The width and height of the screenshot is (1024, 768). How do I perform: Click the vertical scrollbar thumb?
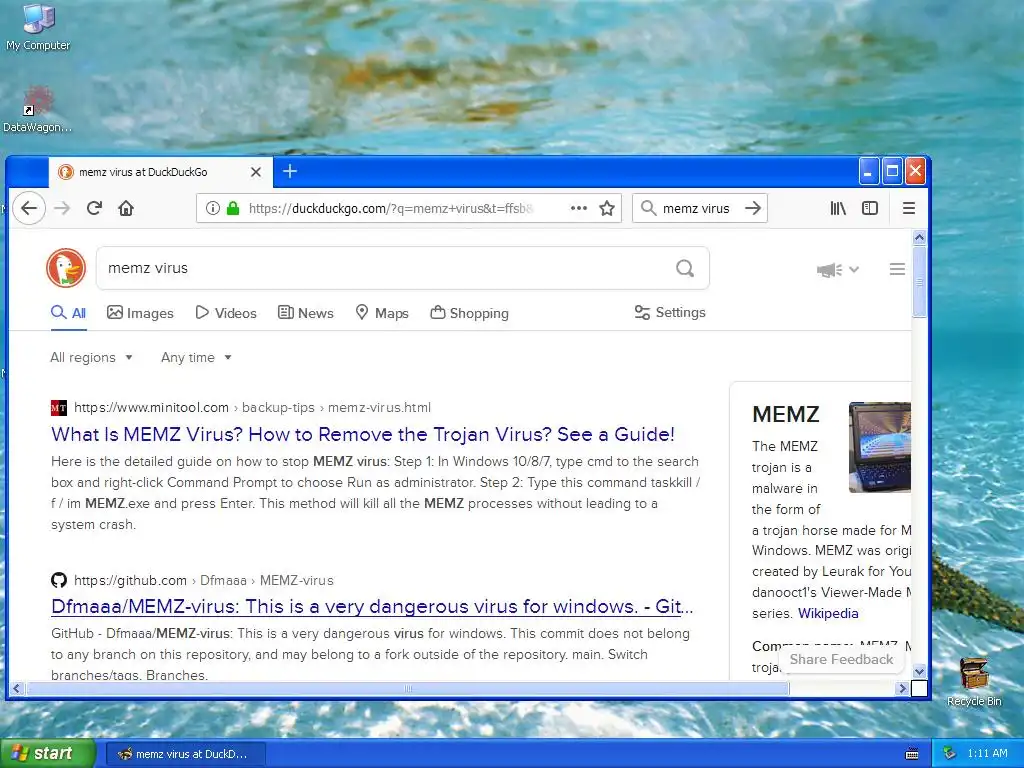pos(920,281)
